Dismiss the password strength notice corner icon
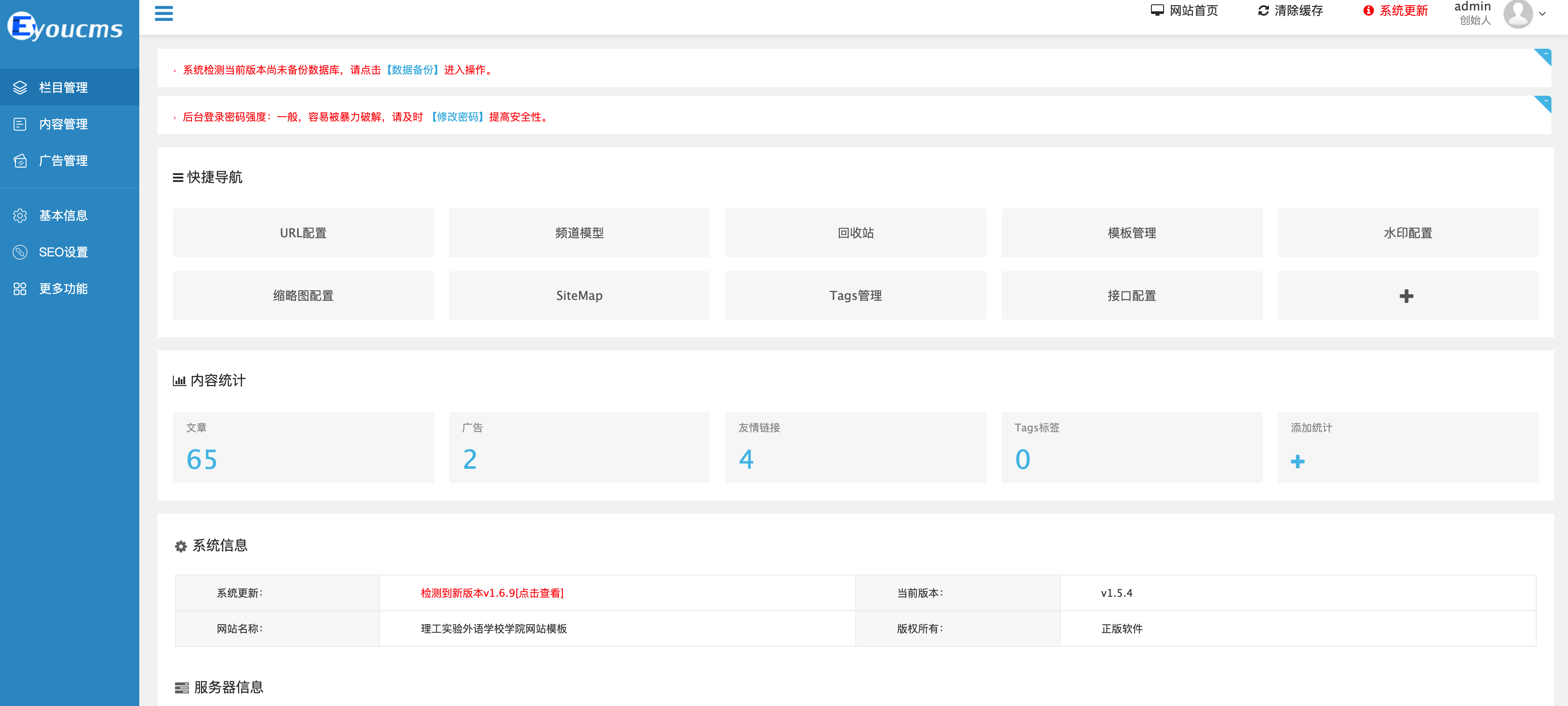 coord(1543,104)
